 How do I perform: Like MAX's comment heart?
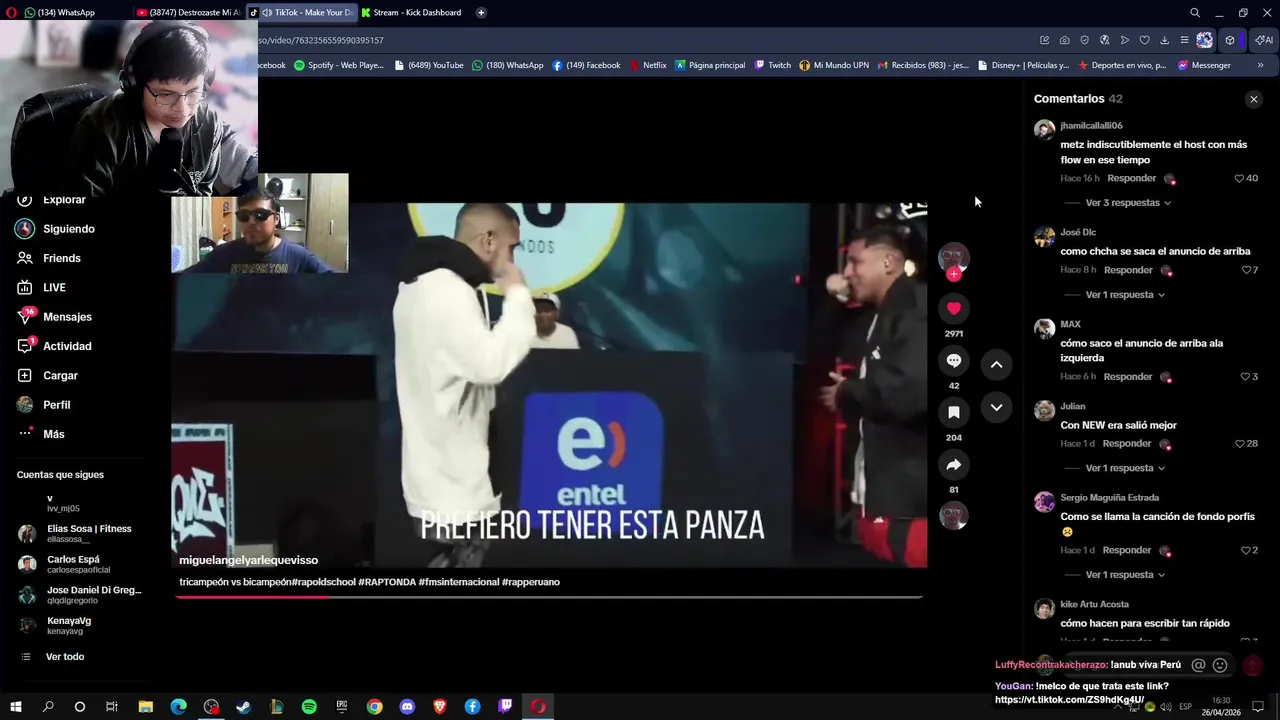[1245, 377]
